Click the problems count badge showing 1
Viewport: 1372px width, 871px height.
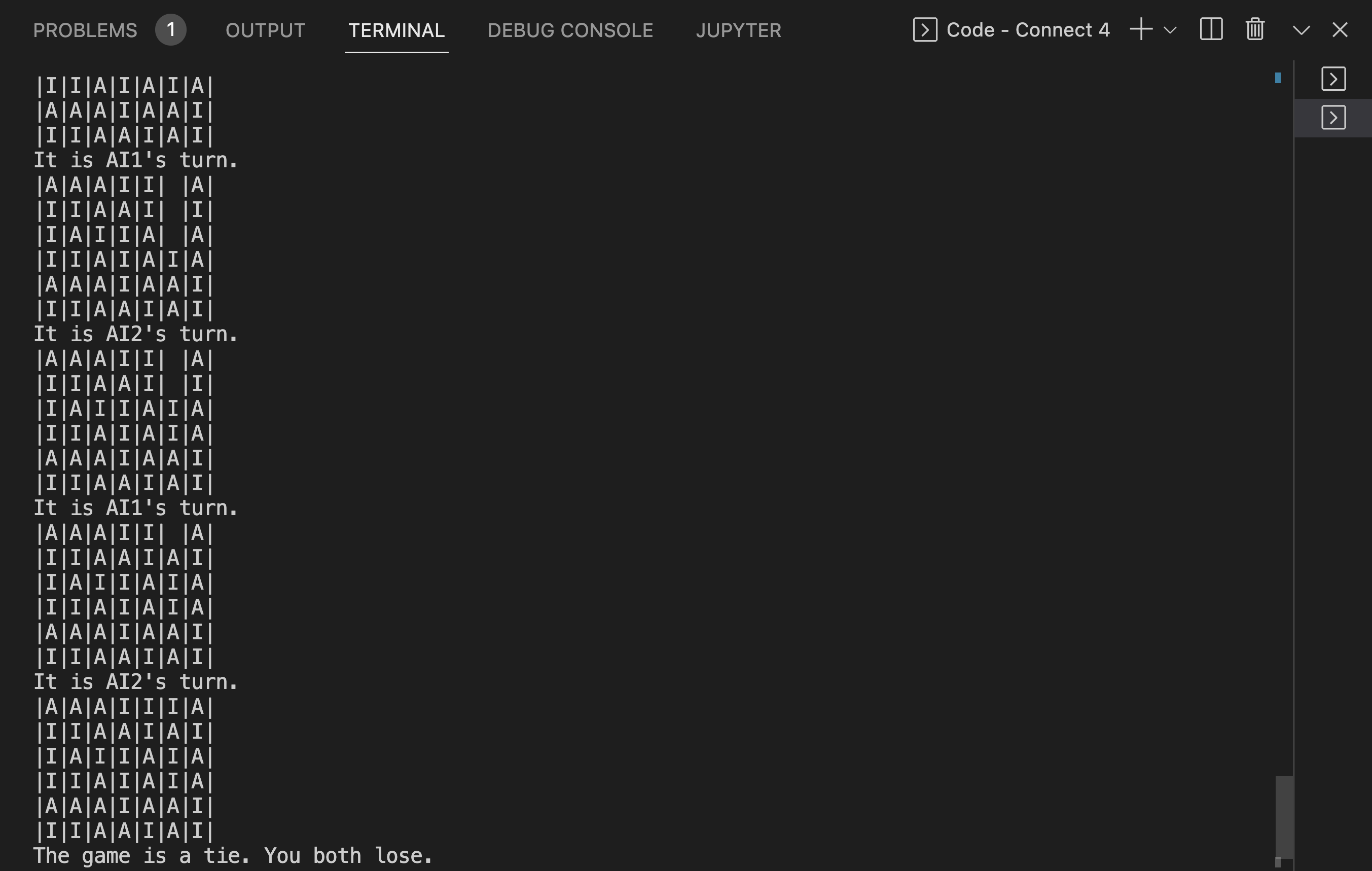click(170, 30)
